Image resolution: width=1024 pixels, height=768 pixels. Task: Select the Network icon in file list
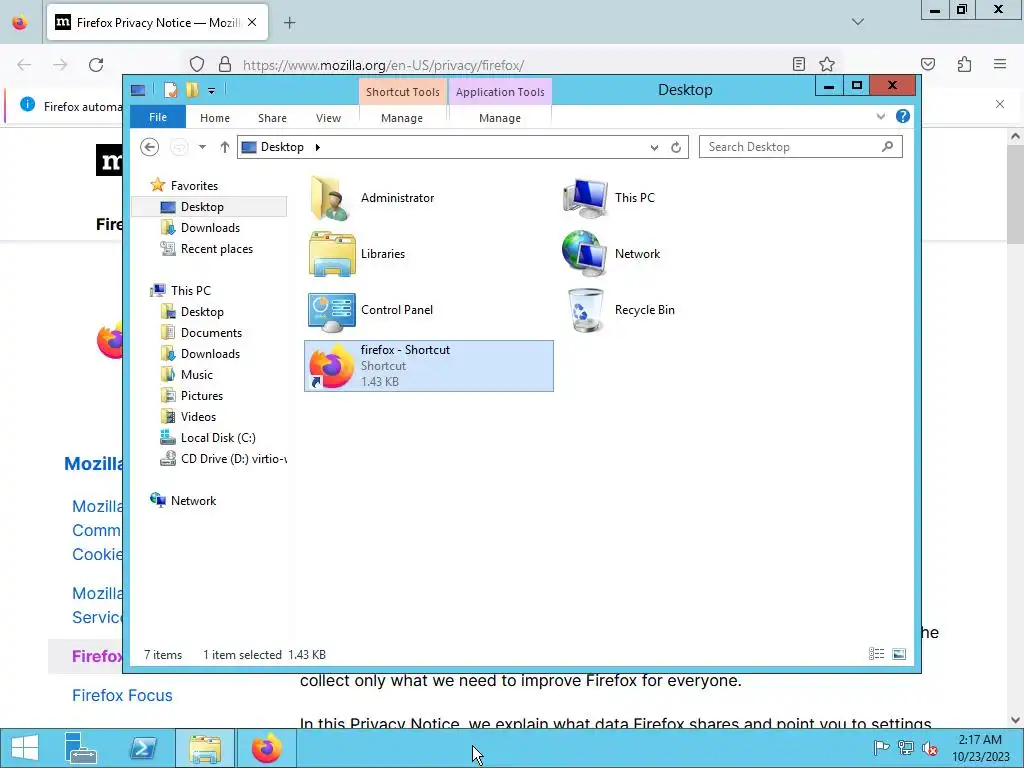coord(584,254)
